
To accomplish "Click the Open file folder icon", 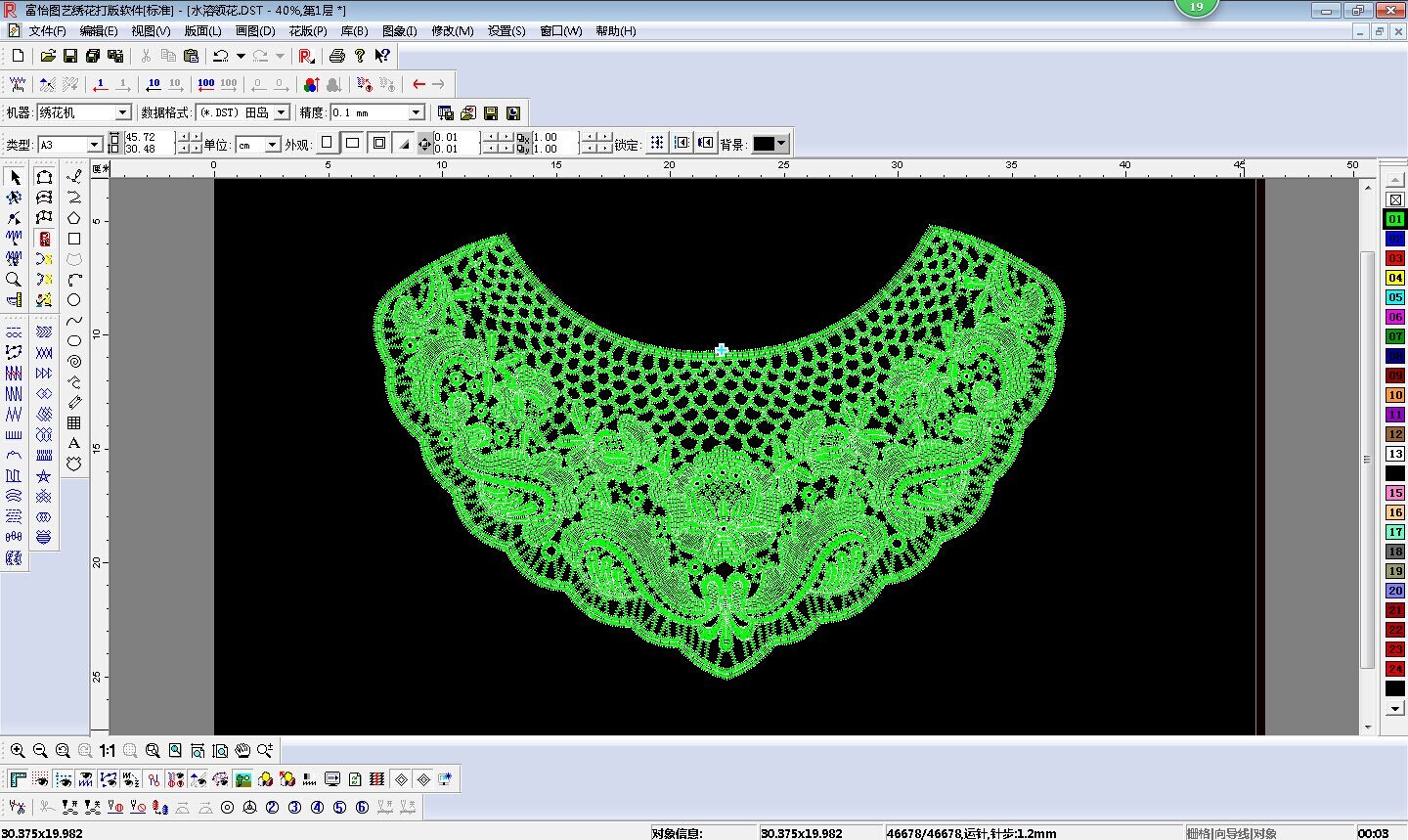I will (47, 57).
